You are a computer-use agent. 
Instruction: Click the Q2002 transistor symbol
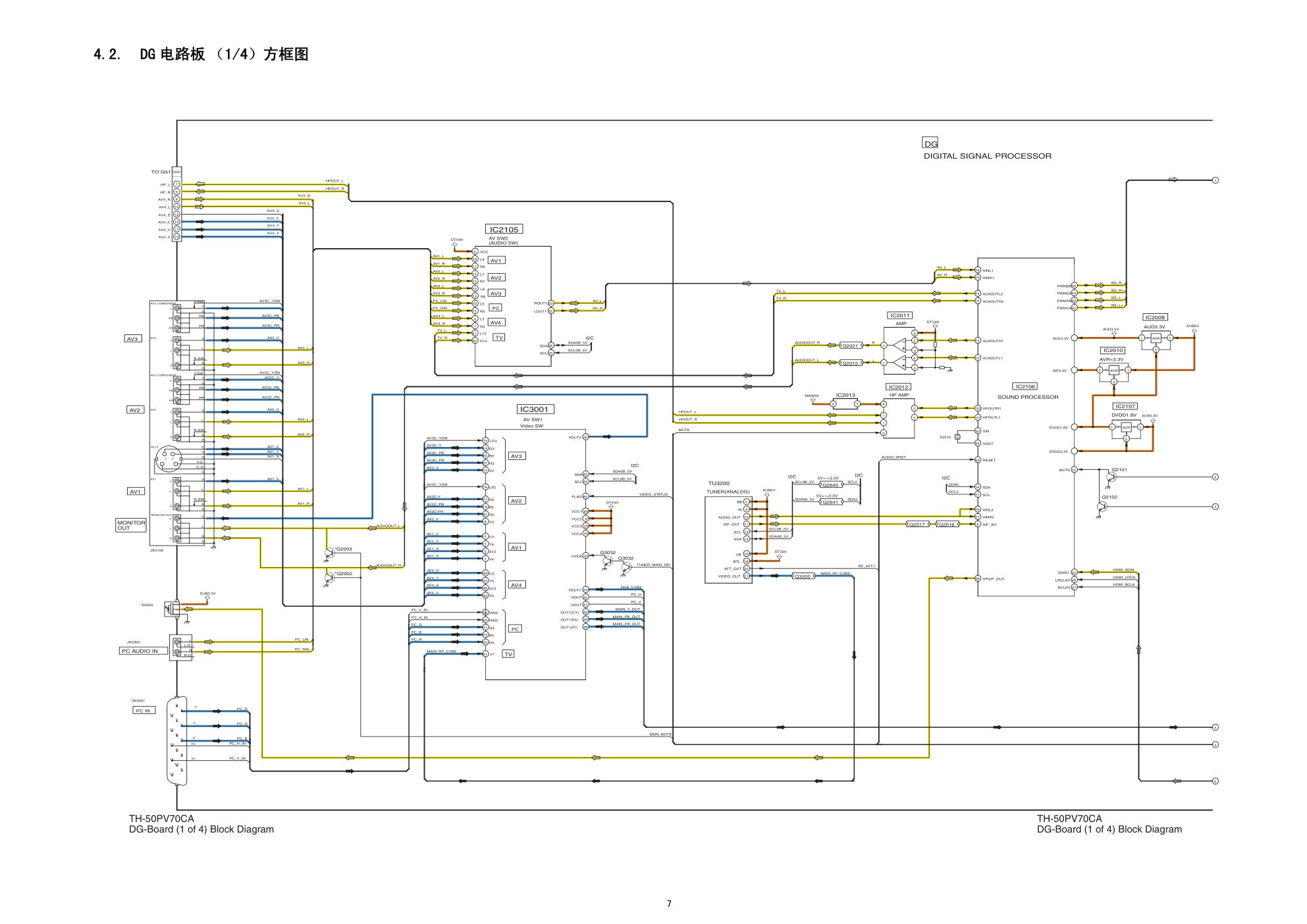pos(329,578)
